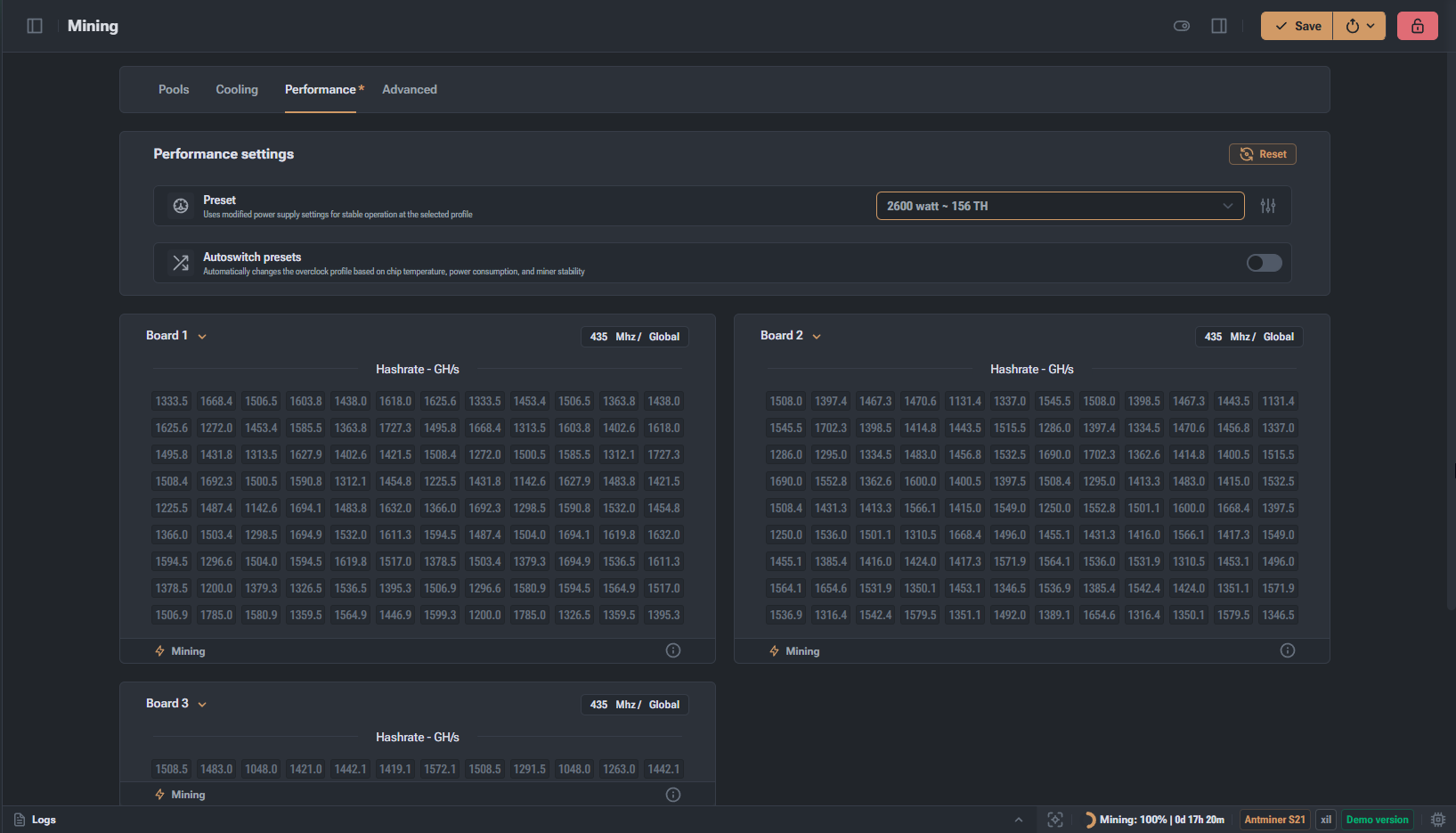Expand the Board 1 chevron

point(202,337)
